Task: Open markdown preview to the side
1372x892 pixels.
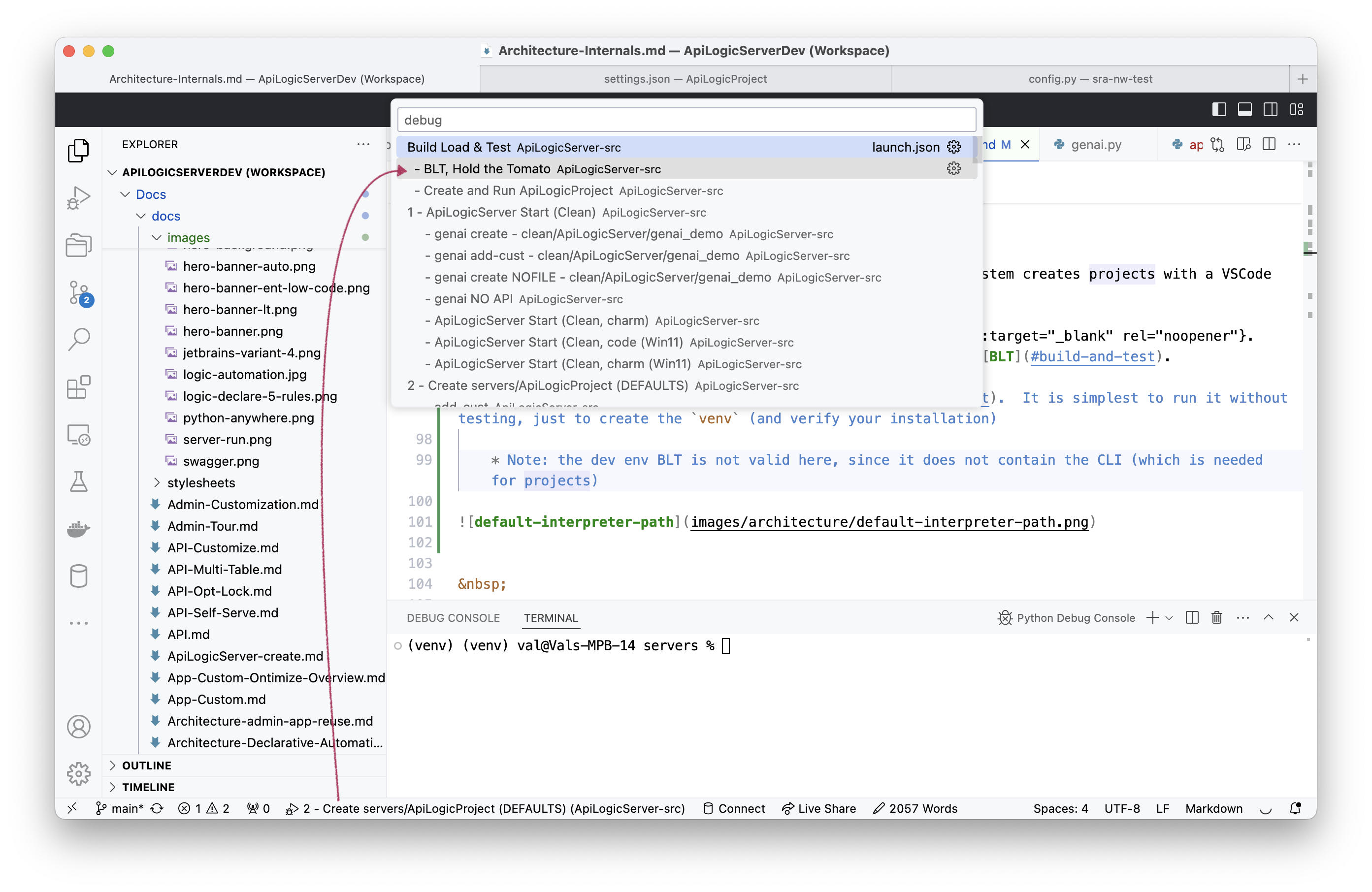Action: click(1243, 145)
